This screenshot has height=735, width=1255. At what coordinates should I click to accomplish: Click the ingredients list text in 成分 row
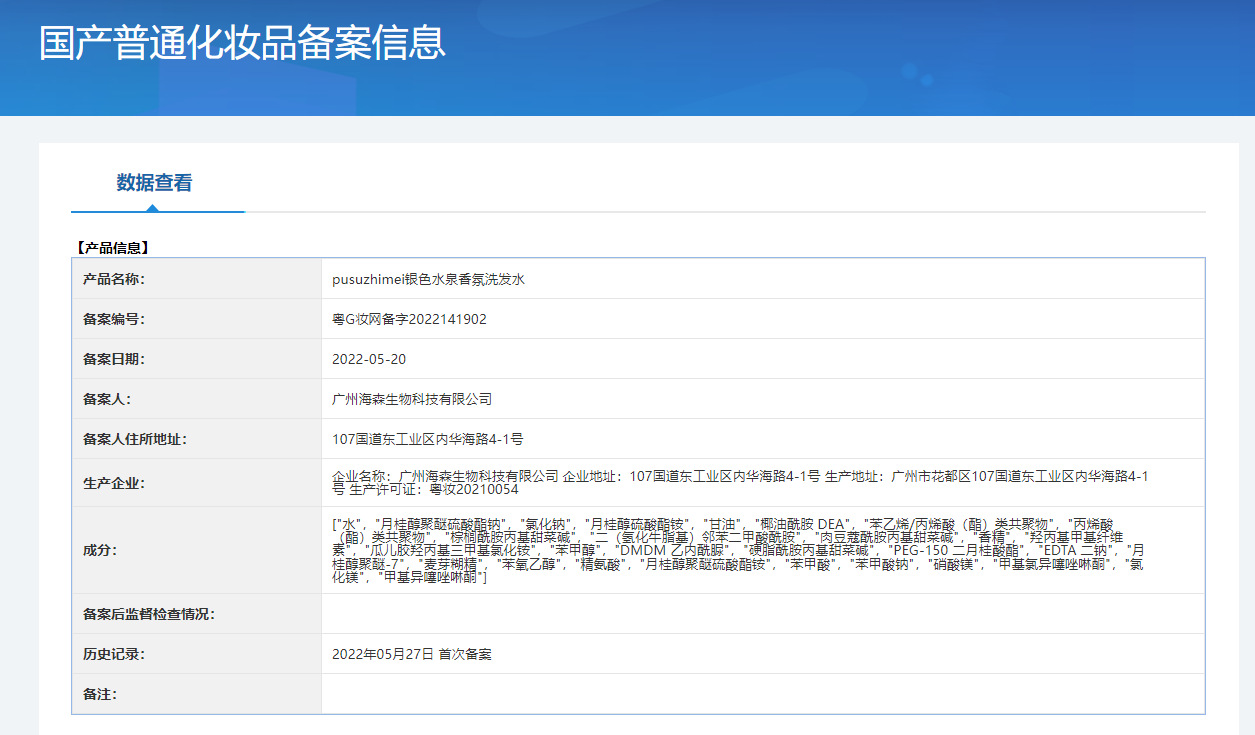740,551
